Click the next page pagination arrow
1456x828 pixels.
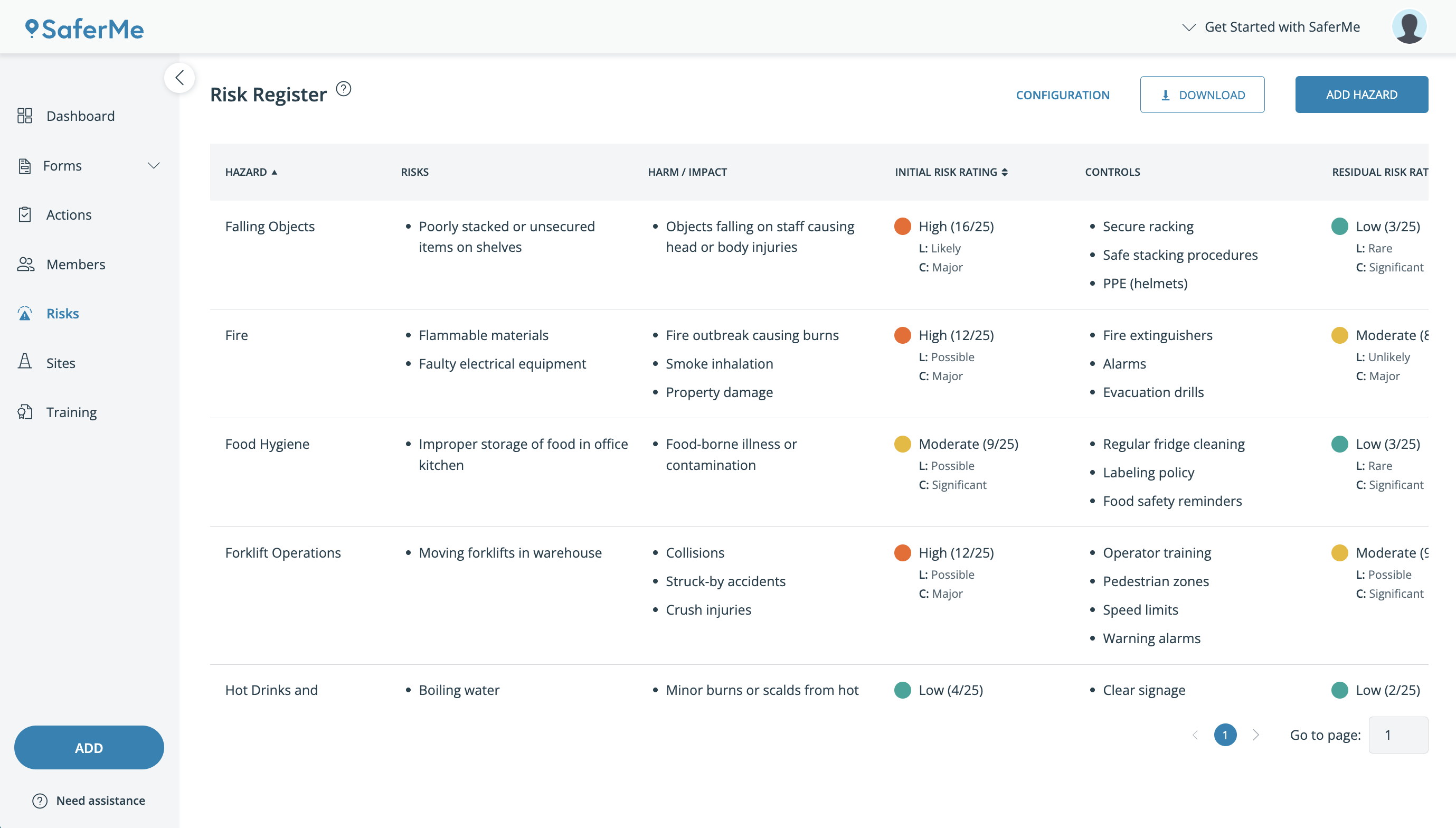tap(1256, 735)
